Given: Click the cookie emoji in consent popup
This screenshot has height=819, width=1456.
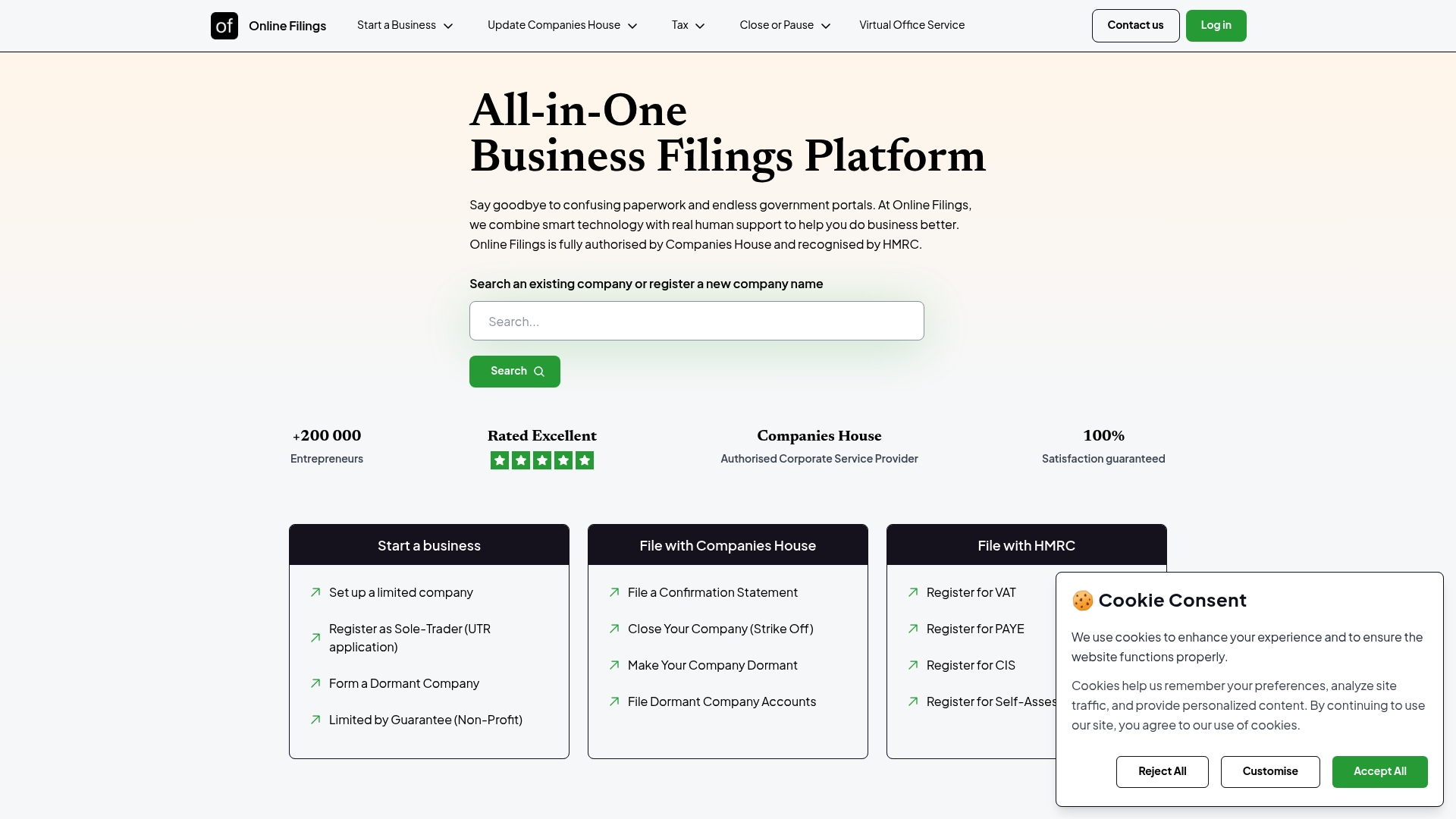Looking at the screenshot, I should [x=1082, y=601].
